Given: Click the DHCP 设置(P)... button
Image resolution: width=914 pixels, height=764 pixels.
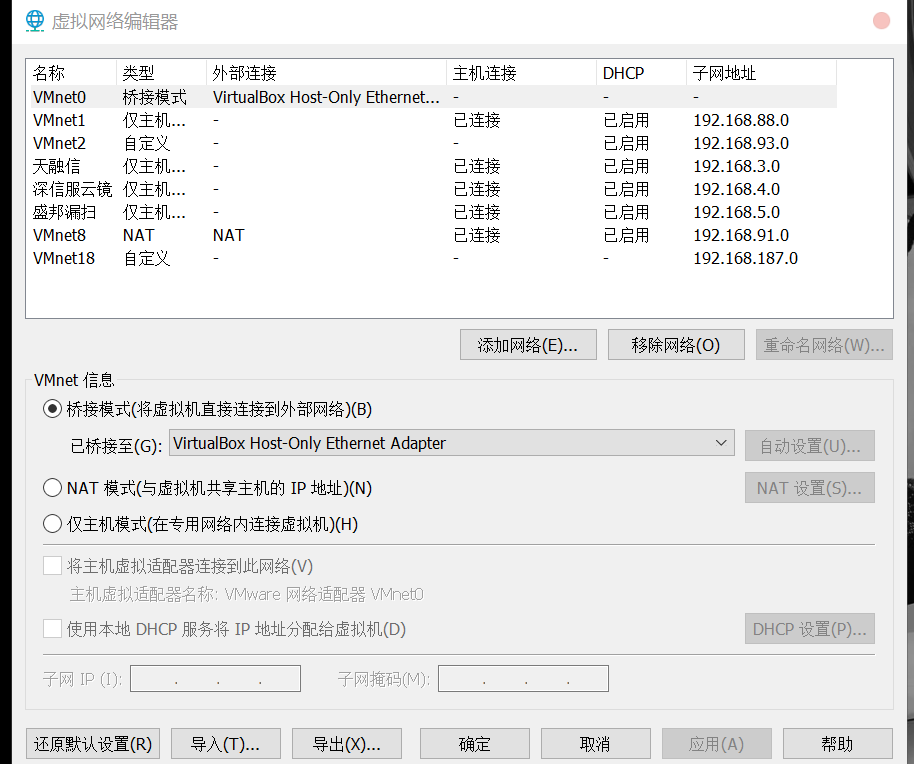Looking at the screenshot, I should (810, 629).
